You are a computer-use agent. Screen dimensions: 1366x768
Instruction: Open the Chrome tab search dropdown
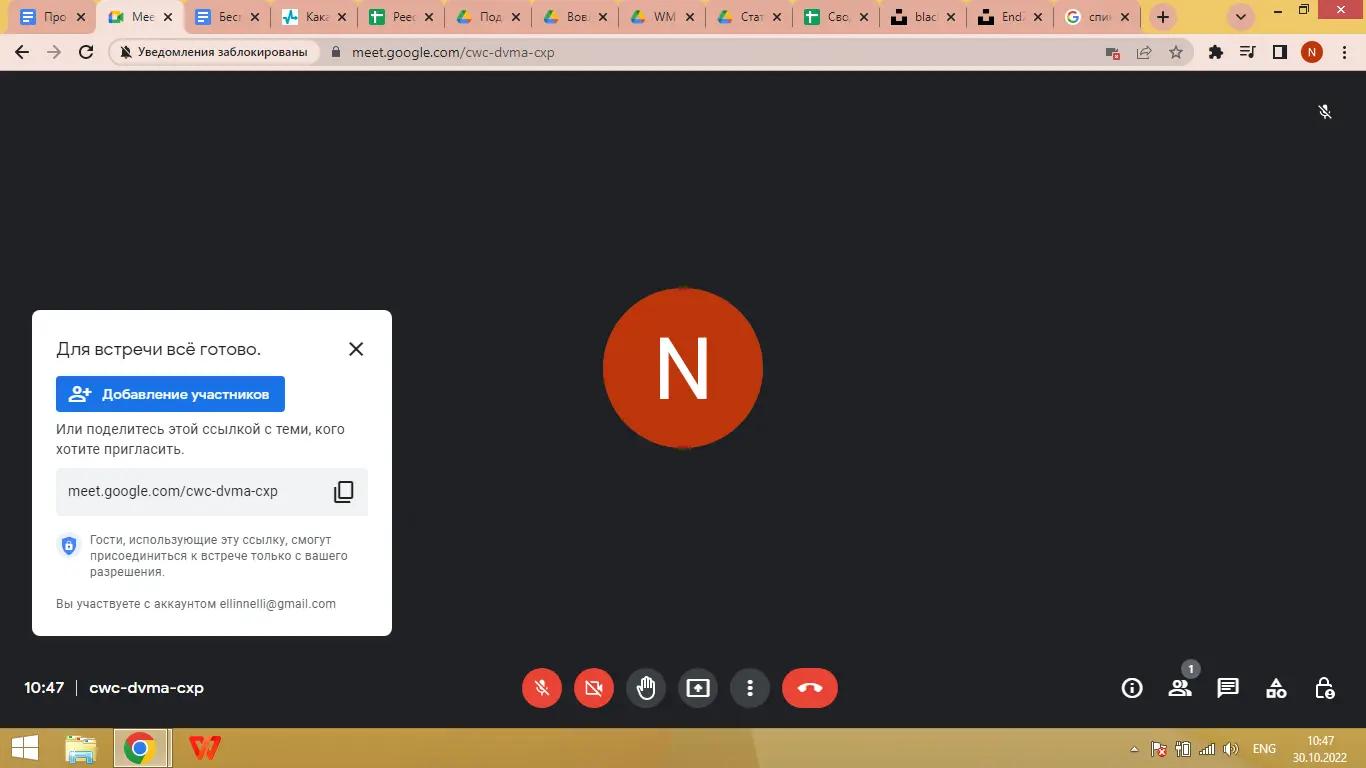click(x=1241, y=17)
